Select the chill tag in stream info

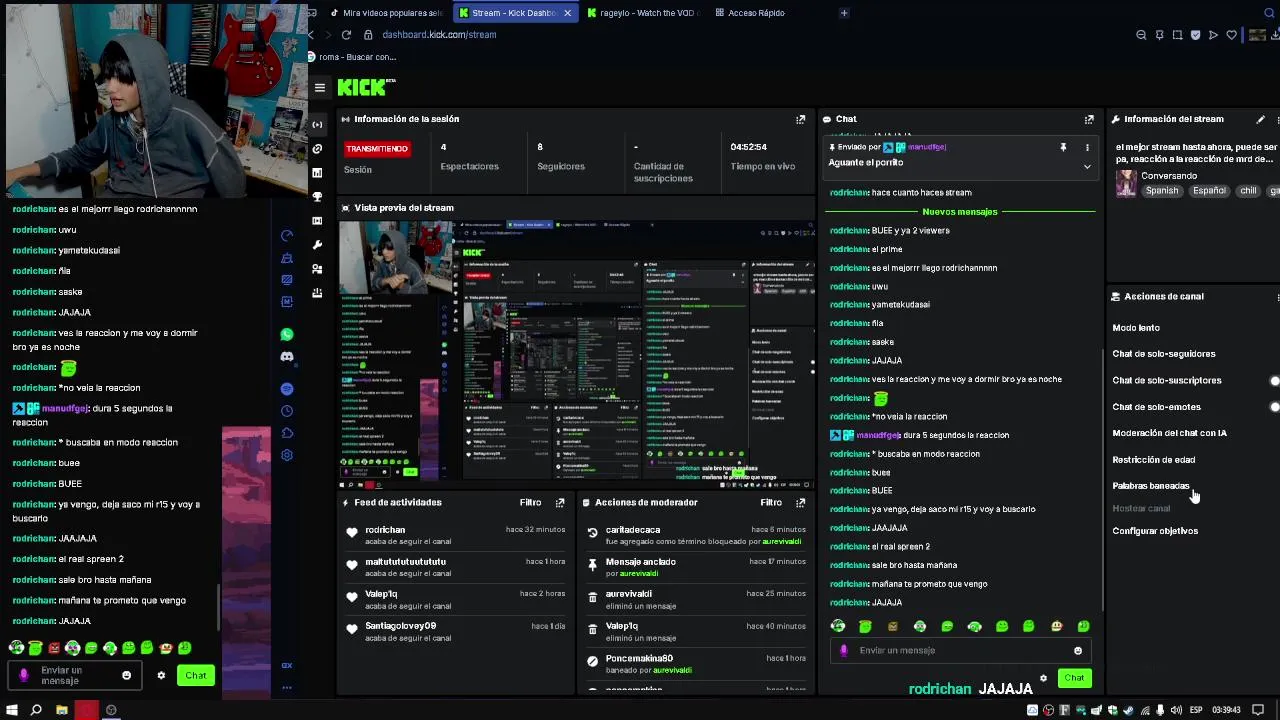pyautogui.click(x=1248, y=191)
